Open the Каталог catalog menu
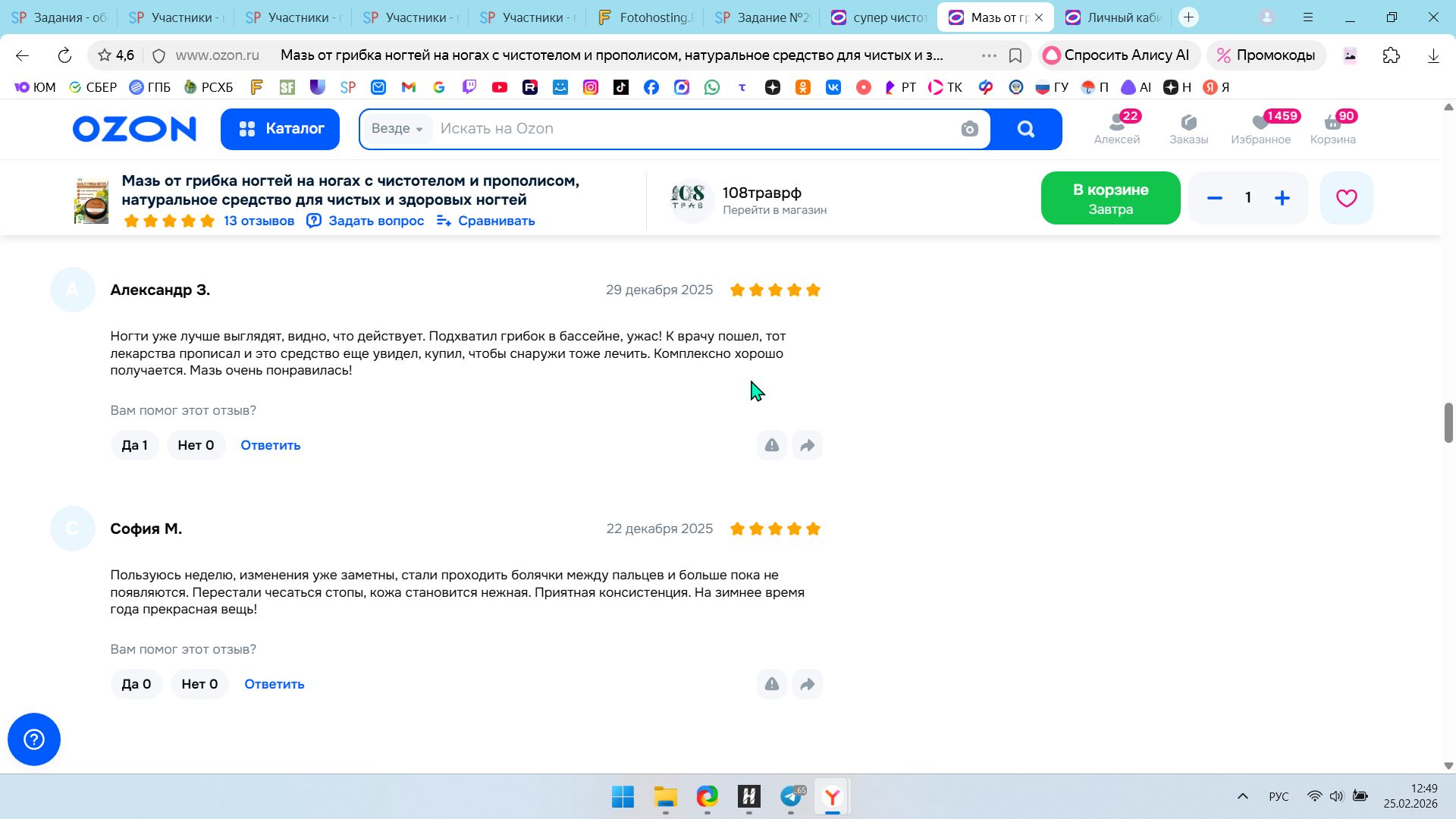1456x819 pixels. coord(280,129)
